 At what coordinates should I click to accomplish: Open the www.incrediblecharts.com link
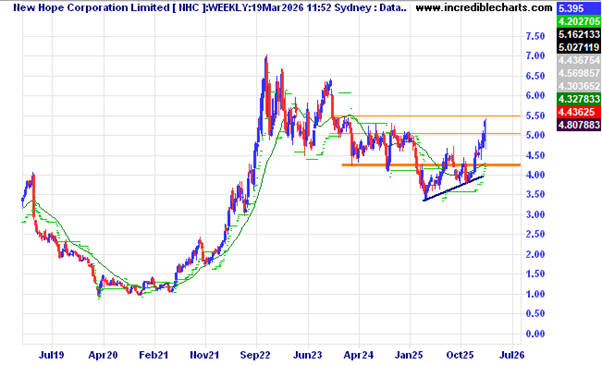point(484,7)
